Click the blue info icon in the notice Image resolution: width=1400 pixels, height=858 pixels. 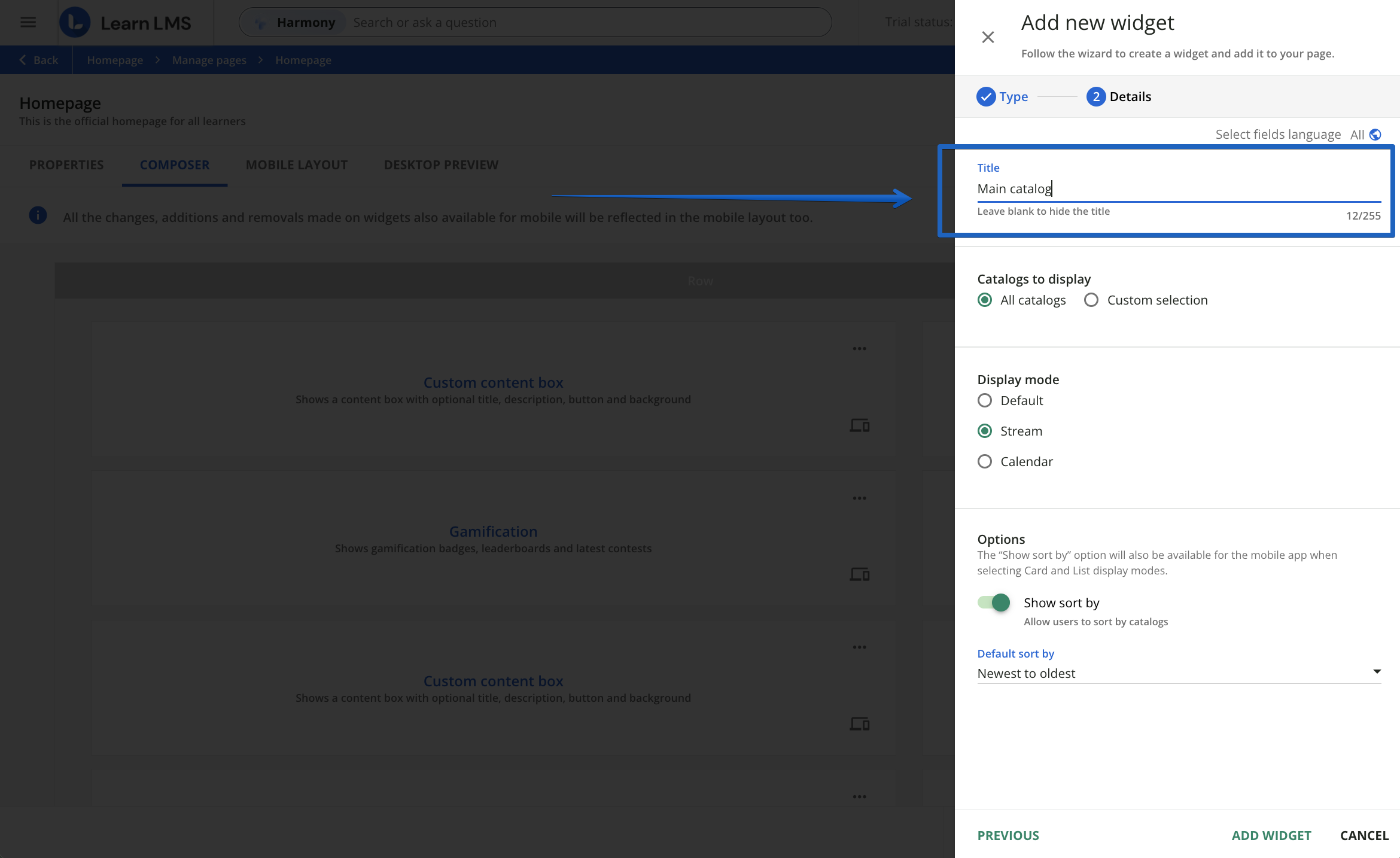click(38, 215)
